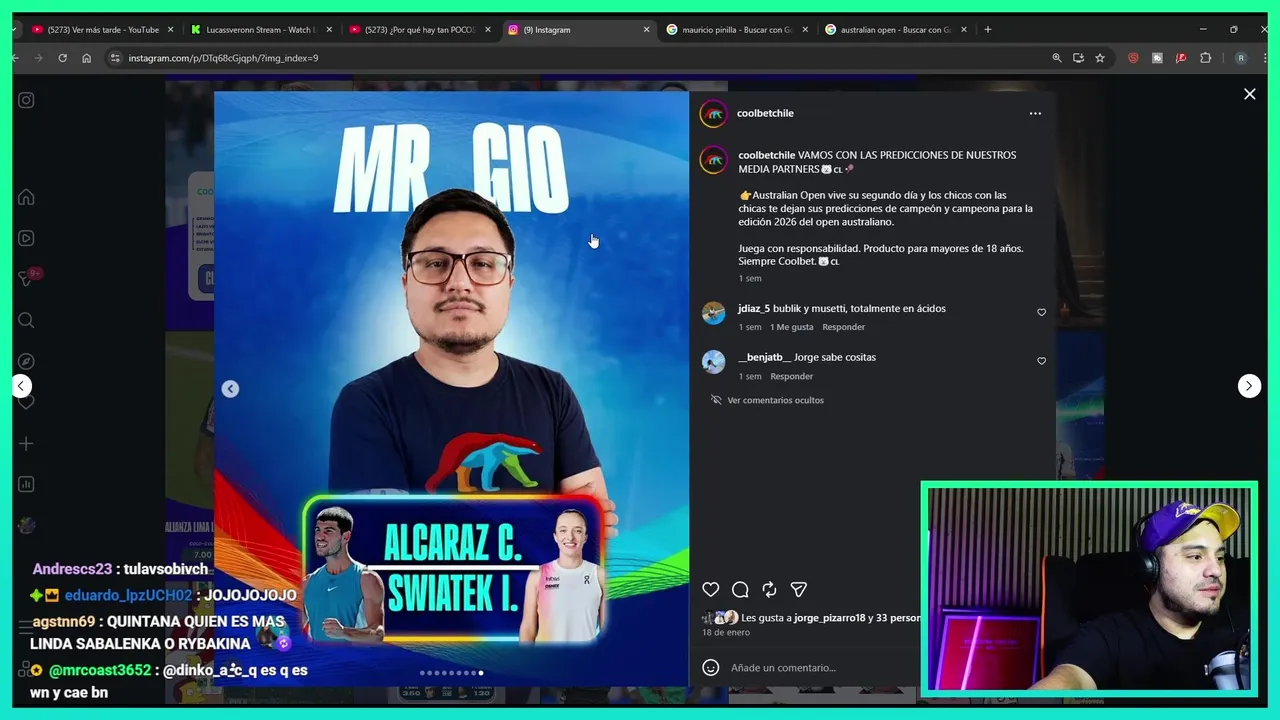1280x720 pixels.
Task: Open the Reels icon in sidebar
Action: coord(26,238)
